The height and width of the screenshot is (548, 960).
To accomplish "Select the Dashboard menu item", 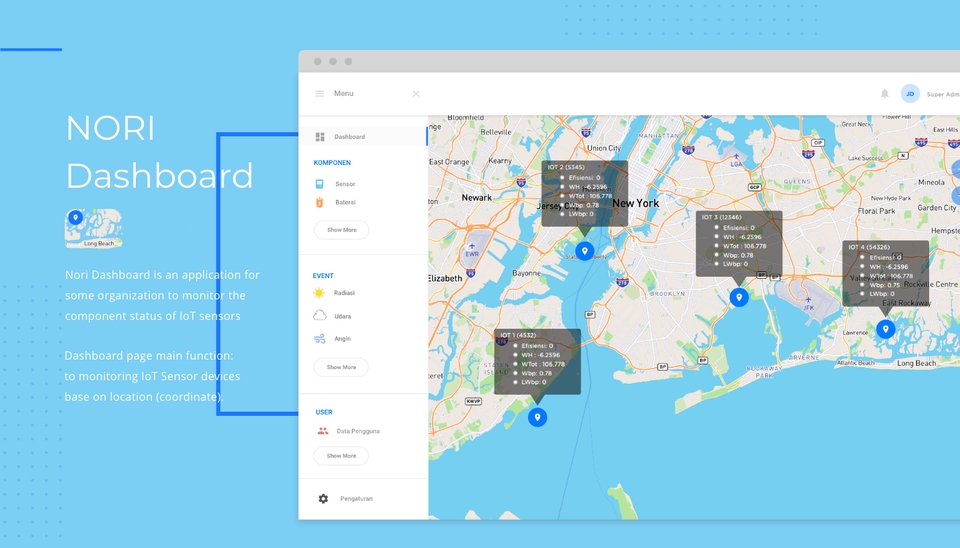I will click(362, 137).
